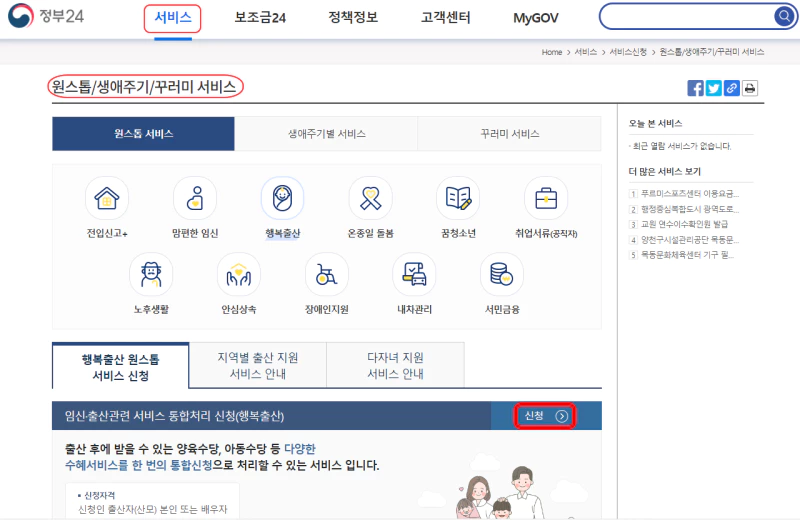Open the 정부24 home logo
Viewport: 800px width, 520px height.
(x=46, y=16)
